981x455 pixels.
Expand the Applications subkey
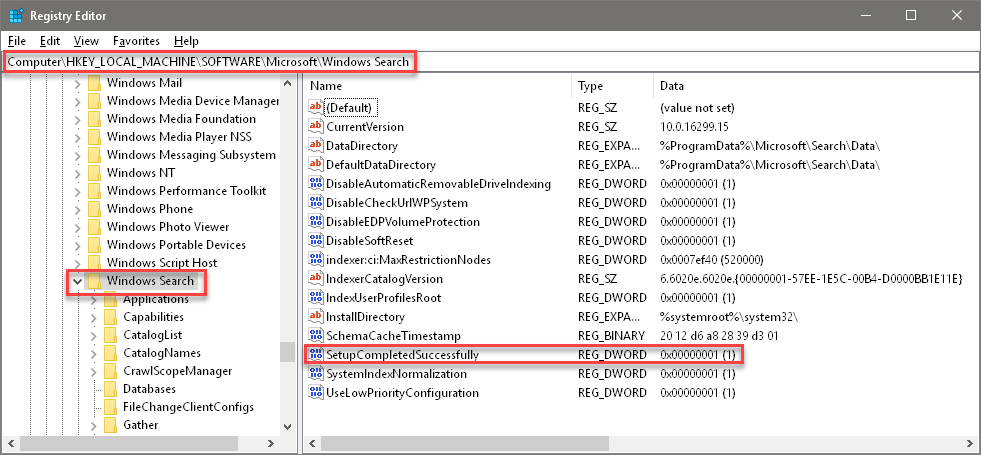[94, 299]
